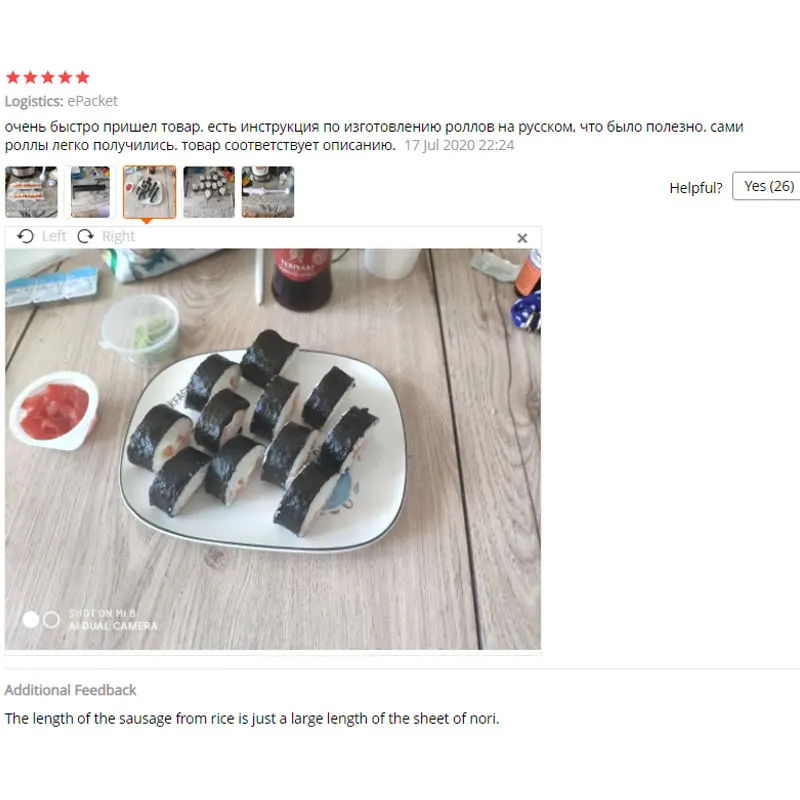Open the second review photo thumbnail

[90, 192]
